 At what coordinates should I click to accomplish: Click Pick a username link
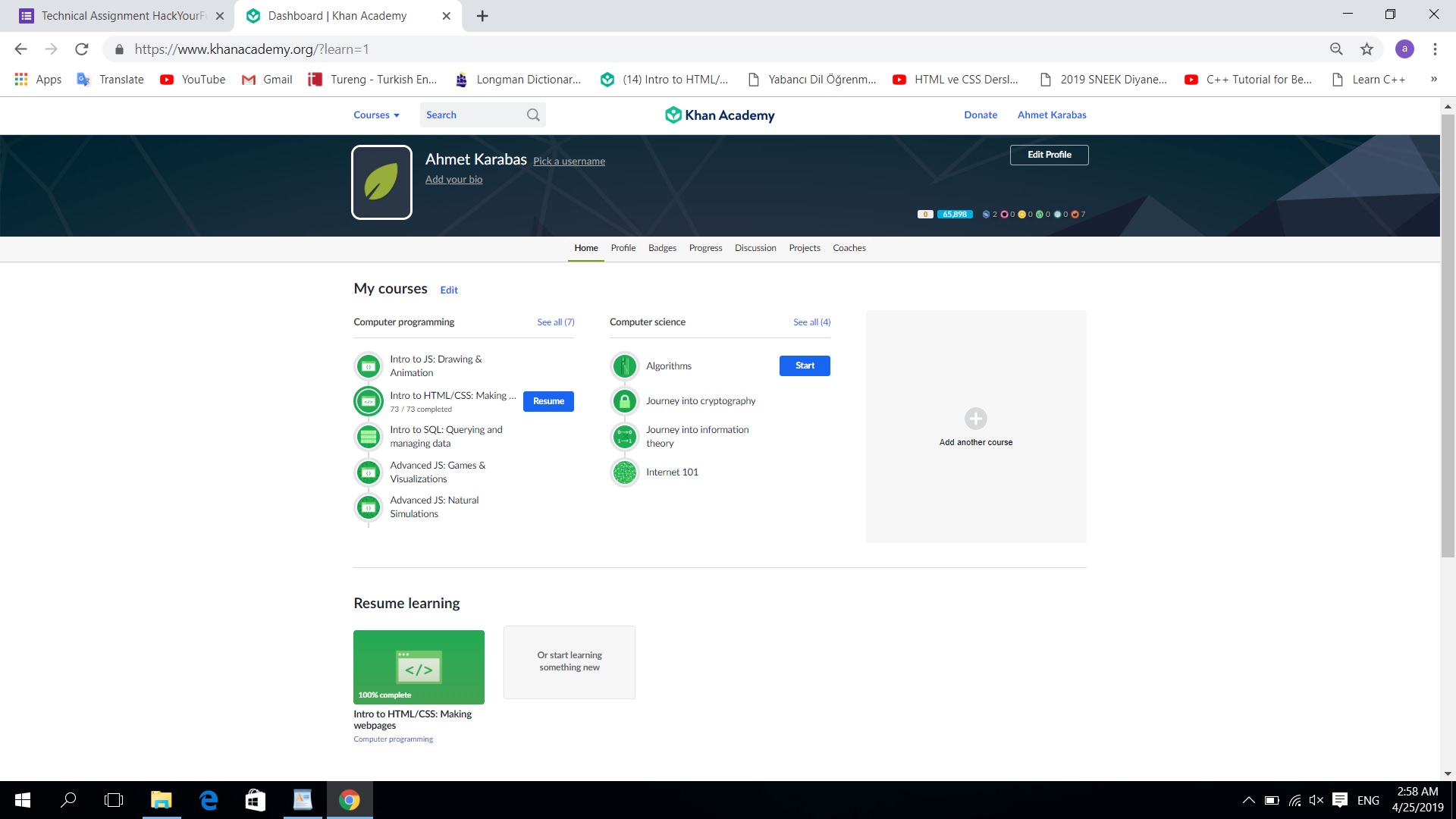pyautogui.click(x=569, y=162)
